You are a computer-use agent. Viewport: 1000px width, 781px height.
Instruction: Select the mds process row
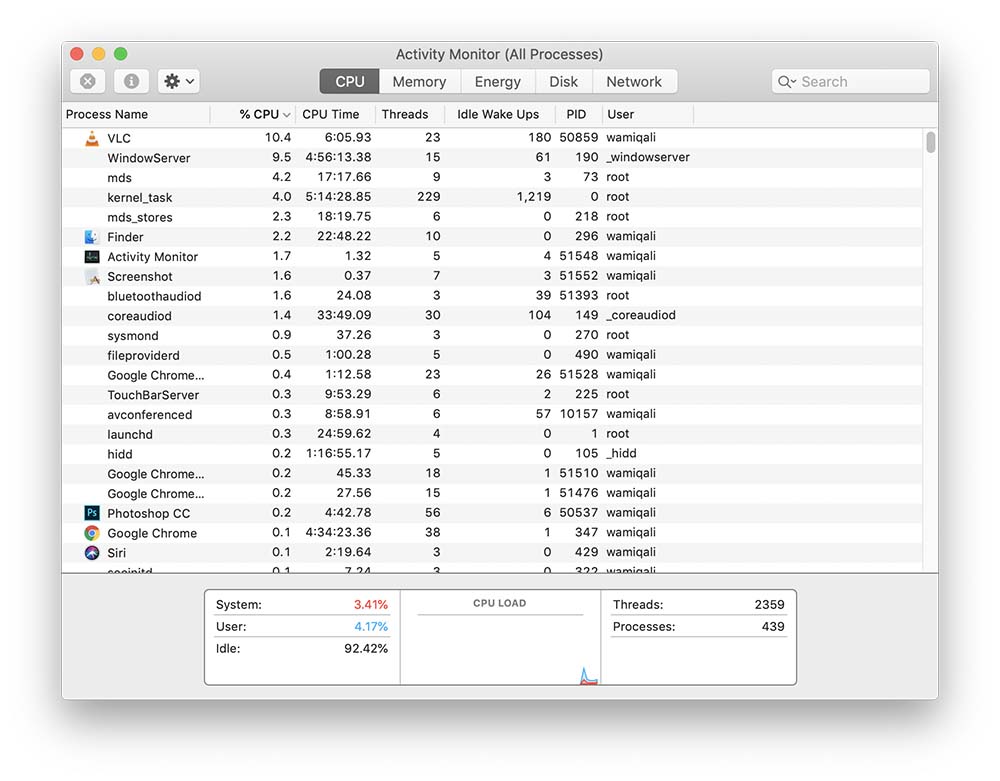pyautogui.click(x=492, y=178)
